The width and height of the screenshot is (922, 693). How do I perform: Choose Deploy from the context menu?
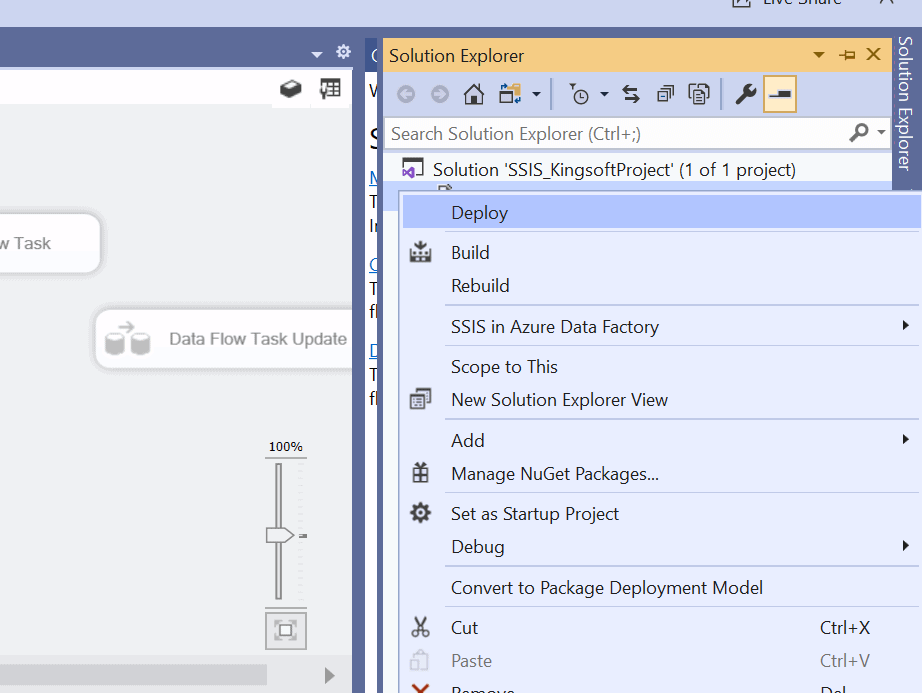[662, 212]
